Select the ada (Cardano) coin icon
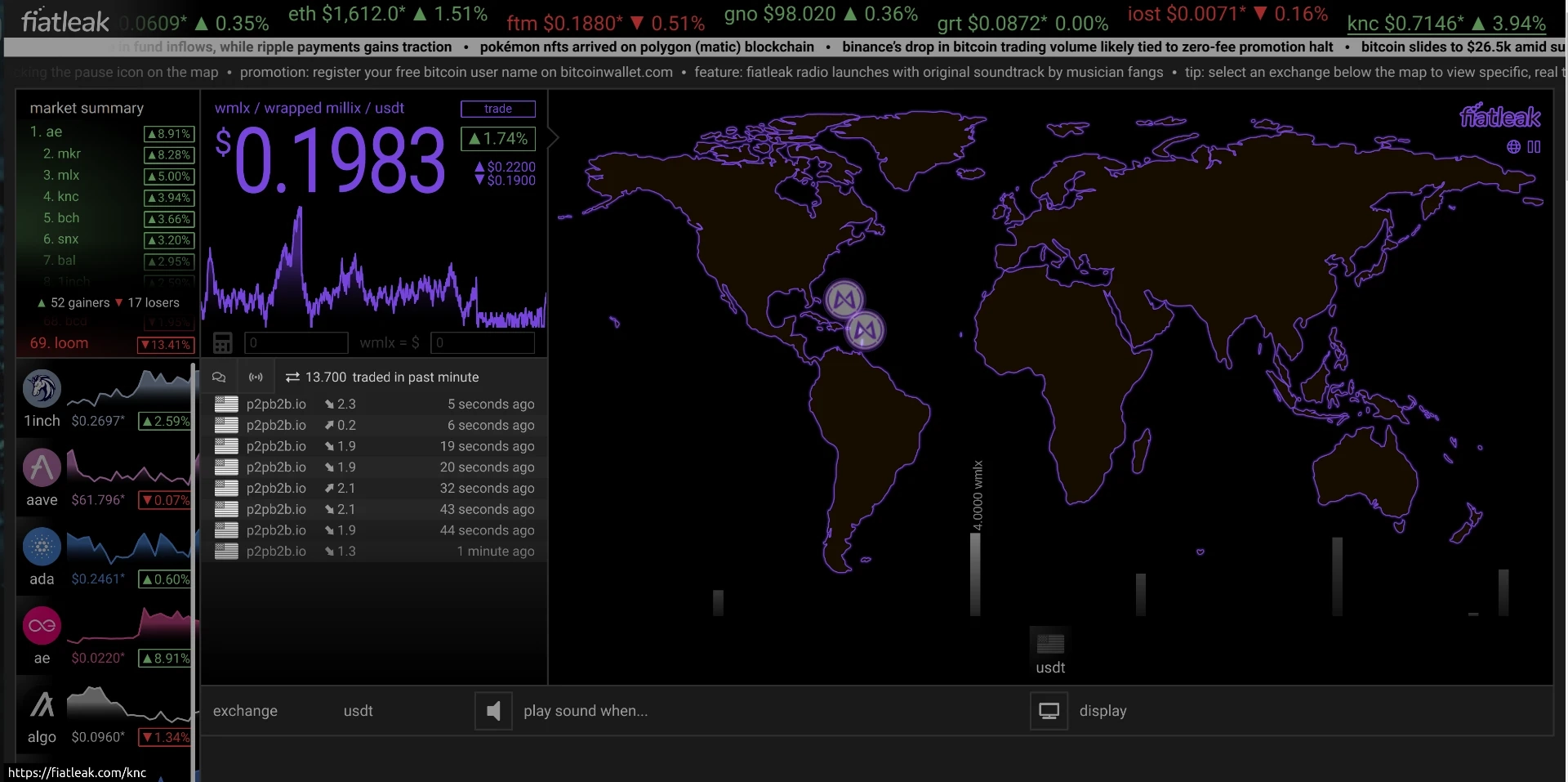Screen dimensions: 1568x782 (42, 547)
